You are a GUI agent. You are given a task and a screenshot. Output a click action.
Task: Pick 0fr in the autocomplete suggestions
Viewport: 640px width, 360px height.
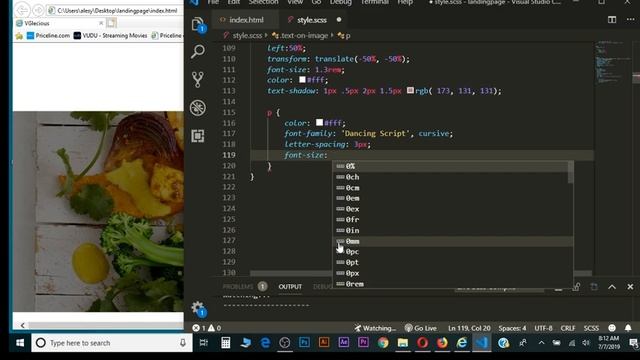click(x=451, y=220)
